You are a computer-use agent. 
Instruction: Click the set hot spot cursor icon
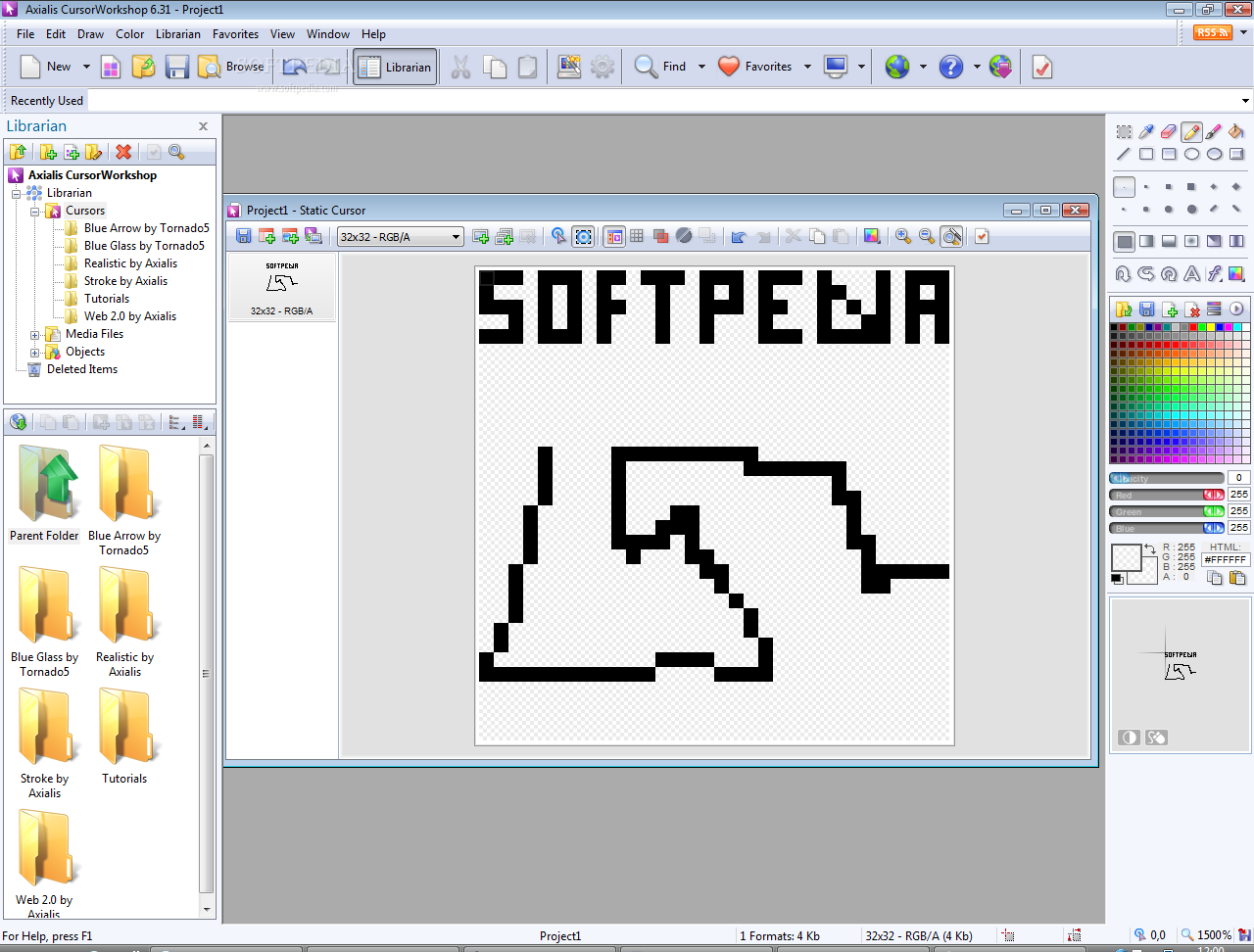pos(558,236)
